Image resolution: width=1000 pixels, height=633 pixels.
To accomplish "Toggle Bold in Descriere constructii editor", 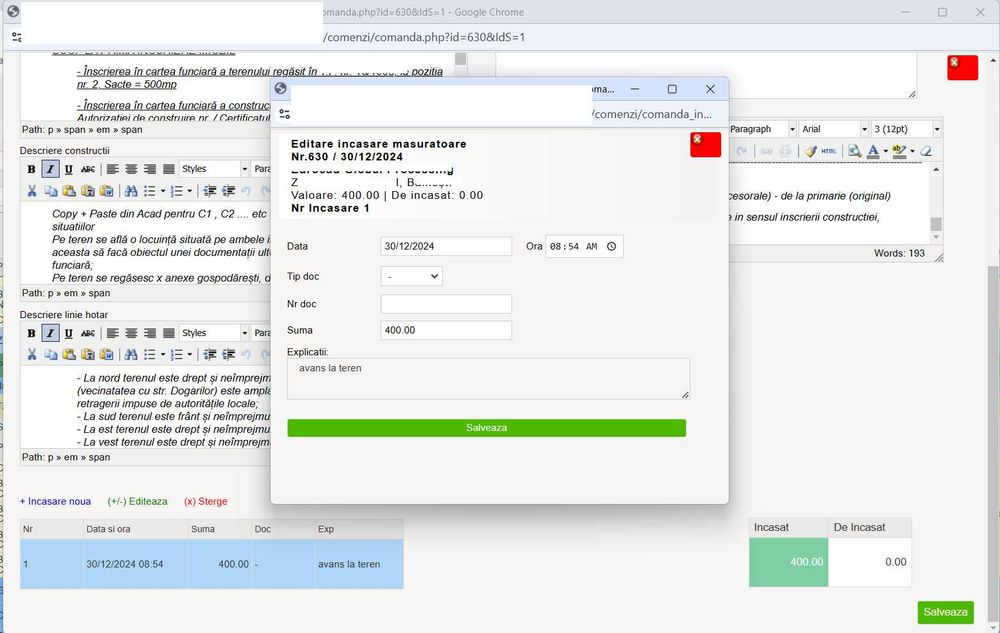I will [31, 169].
